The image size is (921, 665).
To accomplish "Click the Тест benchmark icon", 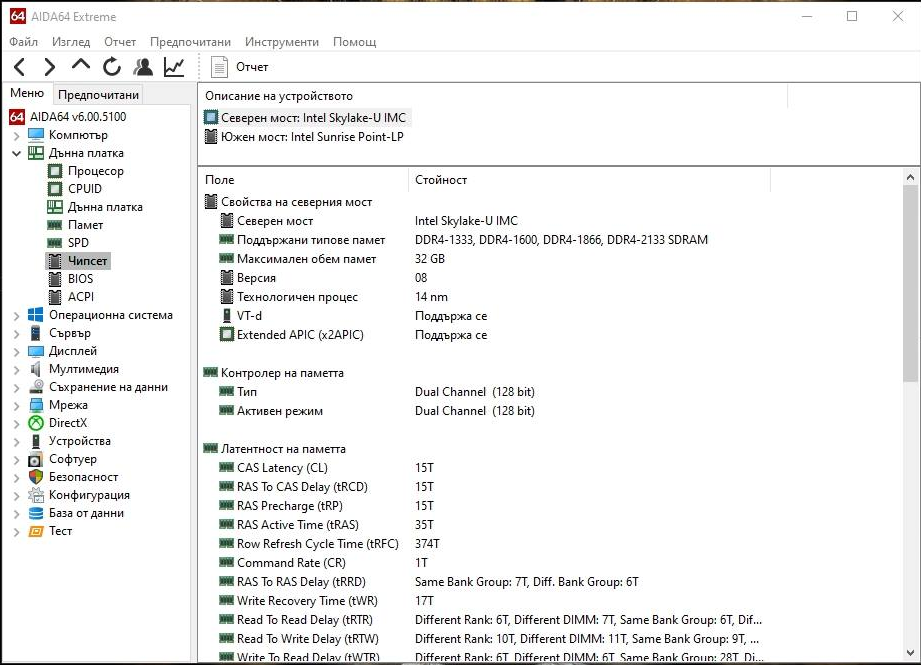I will (x=36, y=531).
